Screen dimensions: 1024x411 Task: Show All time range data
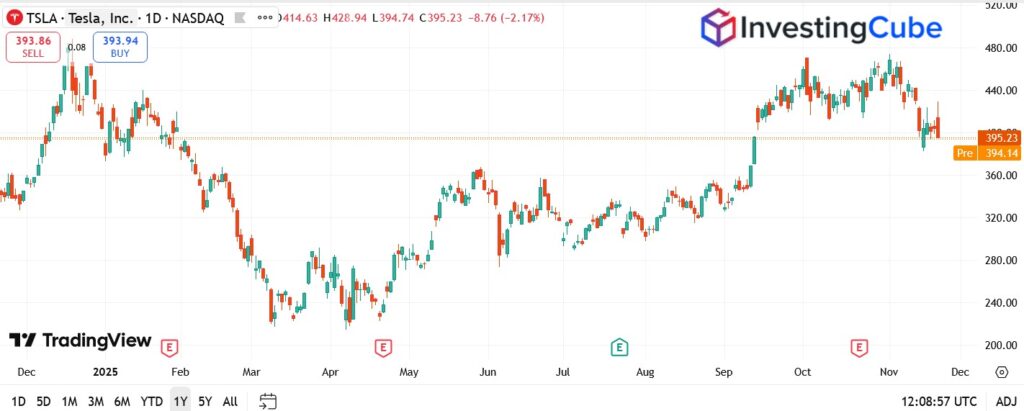point(230,401)
